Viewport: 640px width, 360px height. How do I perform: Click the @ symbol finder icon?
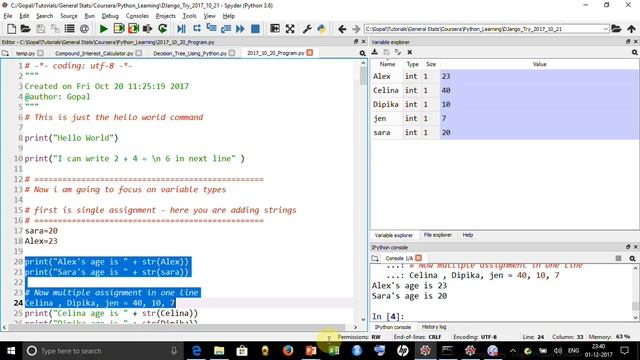point(84,29)
